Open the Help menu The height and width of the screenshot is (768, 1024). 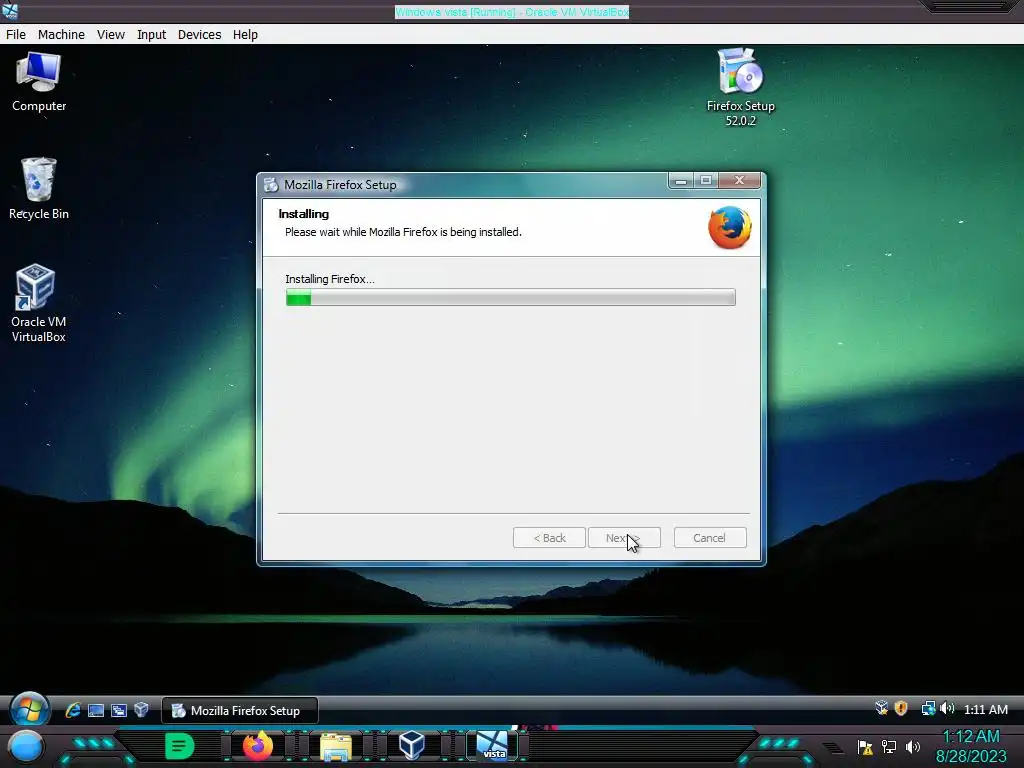tap(245, 35)
